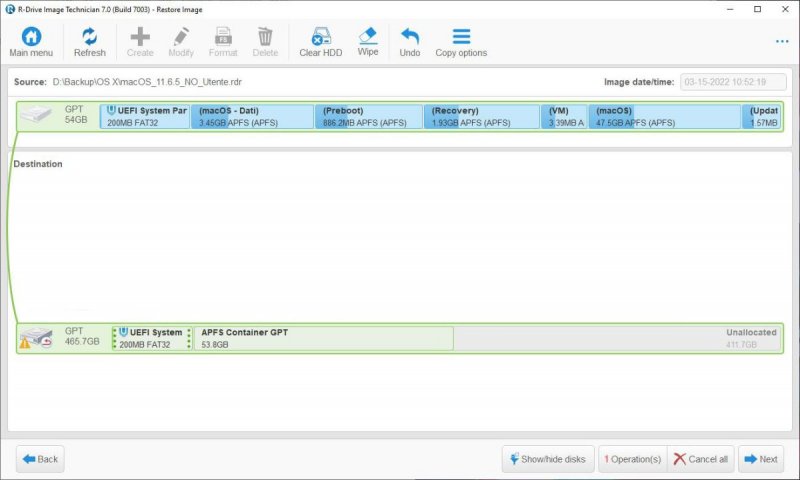Image resolution: width=800 pixels, height=480 pixels.
Task: Refresh the disk list
Action: (x=89, y=42)
